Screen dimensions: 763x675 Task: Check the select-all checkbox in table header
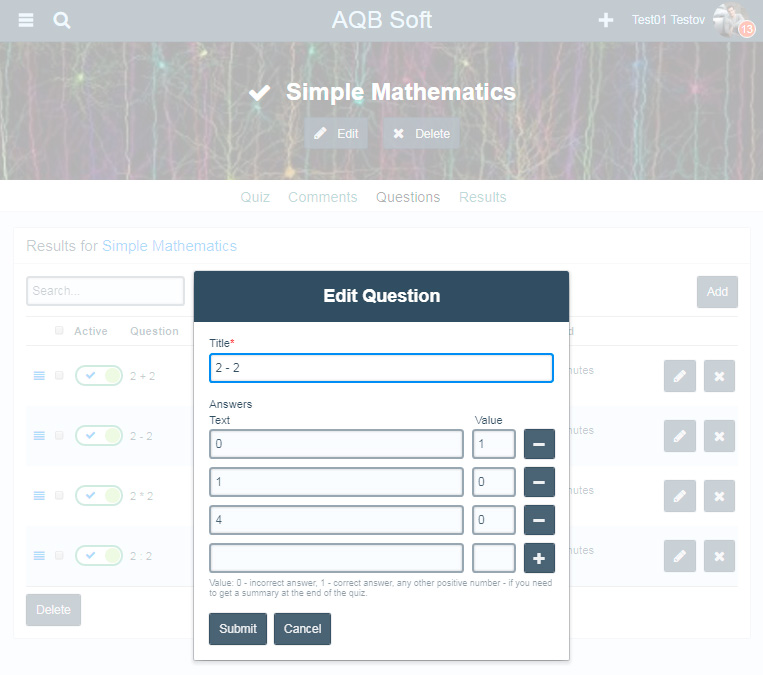(59, 331)
